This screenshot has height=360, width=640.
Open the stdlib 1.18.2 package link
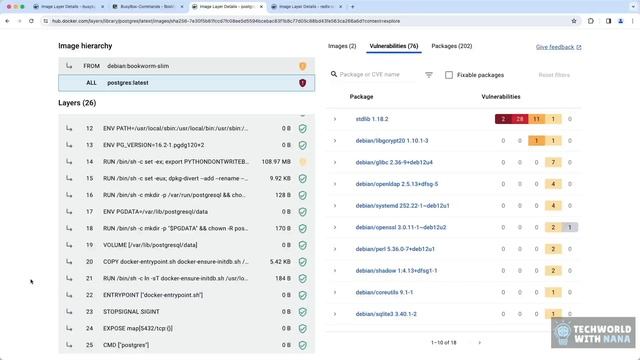point(372,119)
